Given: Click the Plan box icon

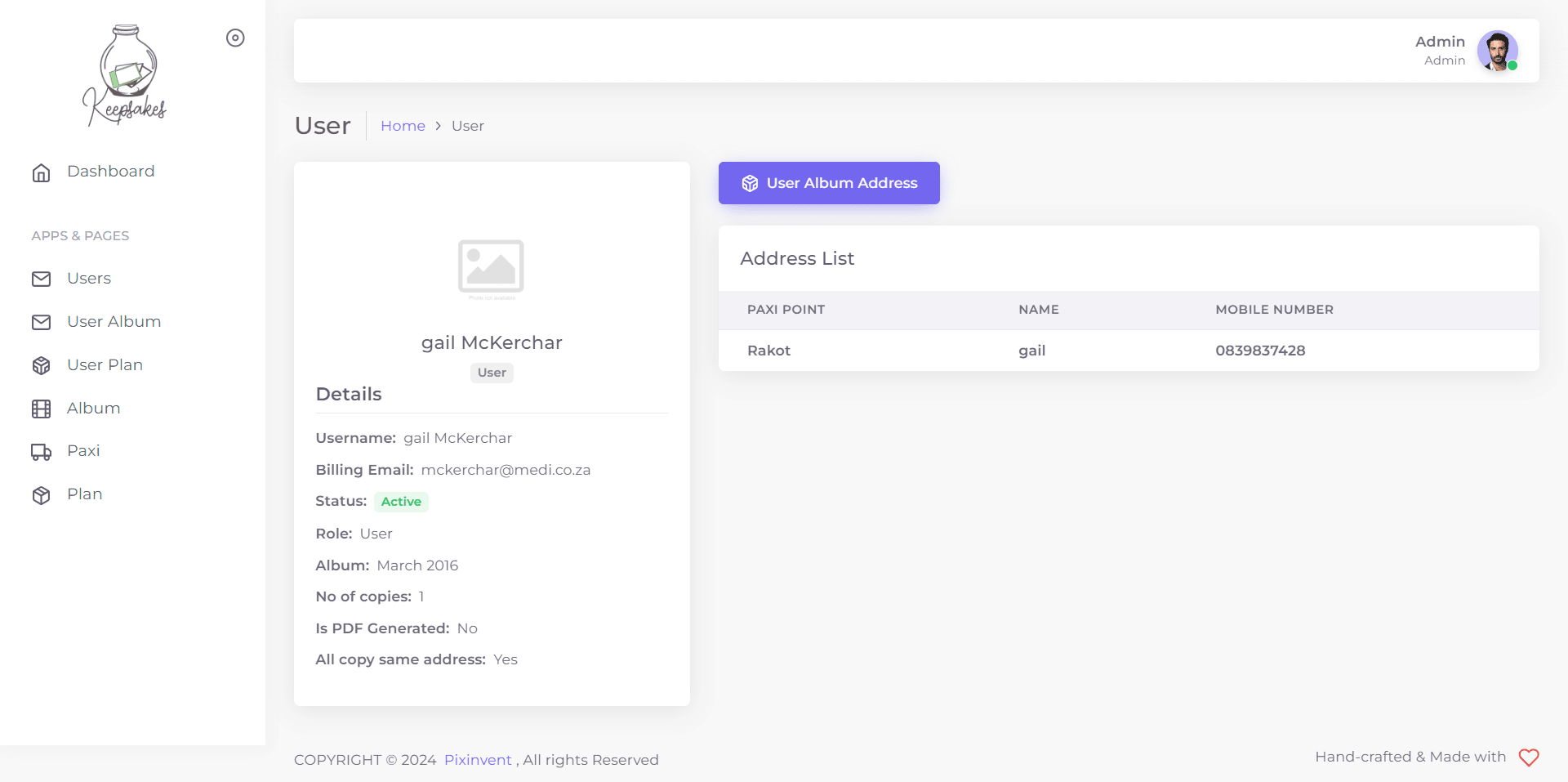Looking at the screenshot, I should point(41,495).
